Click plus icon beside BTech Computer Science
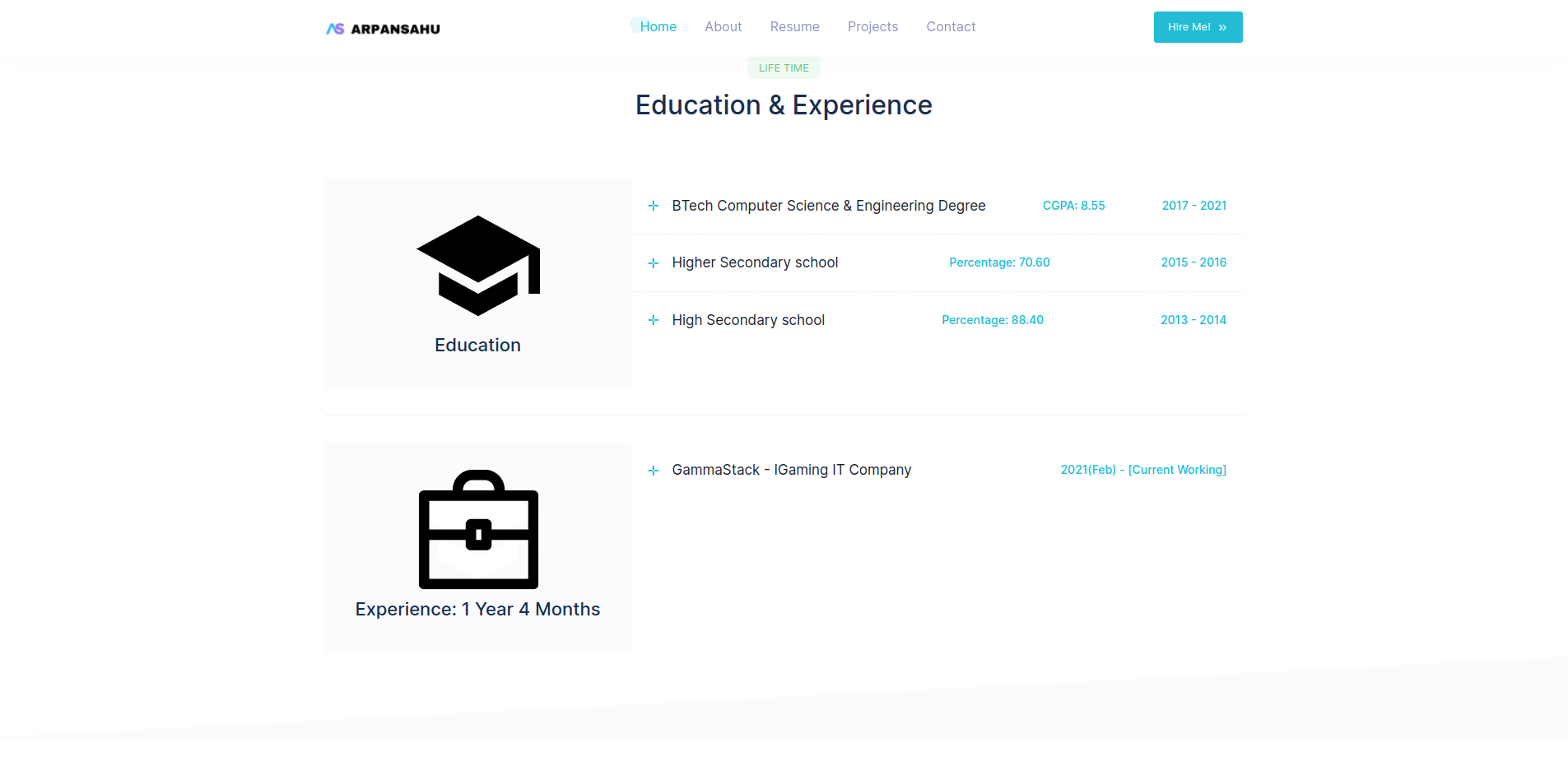 point(653,206)
